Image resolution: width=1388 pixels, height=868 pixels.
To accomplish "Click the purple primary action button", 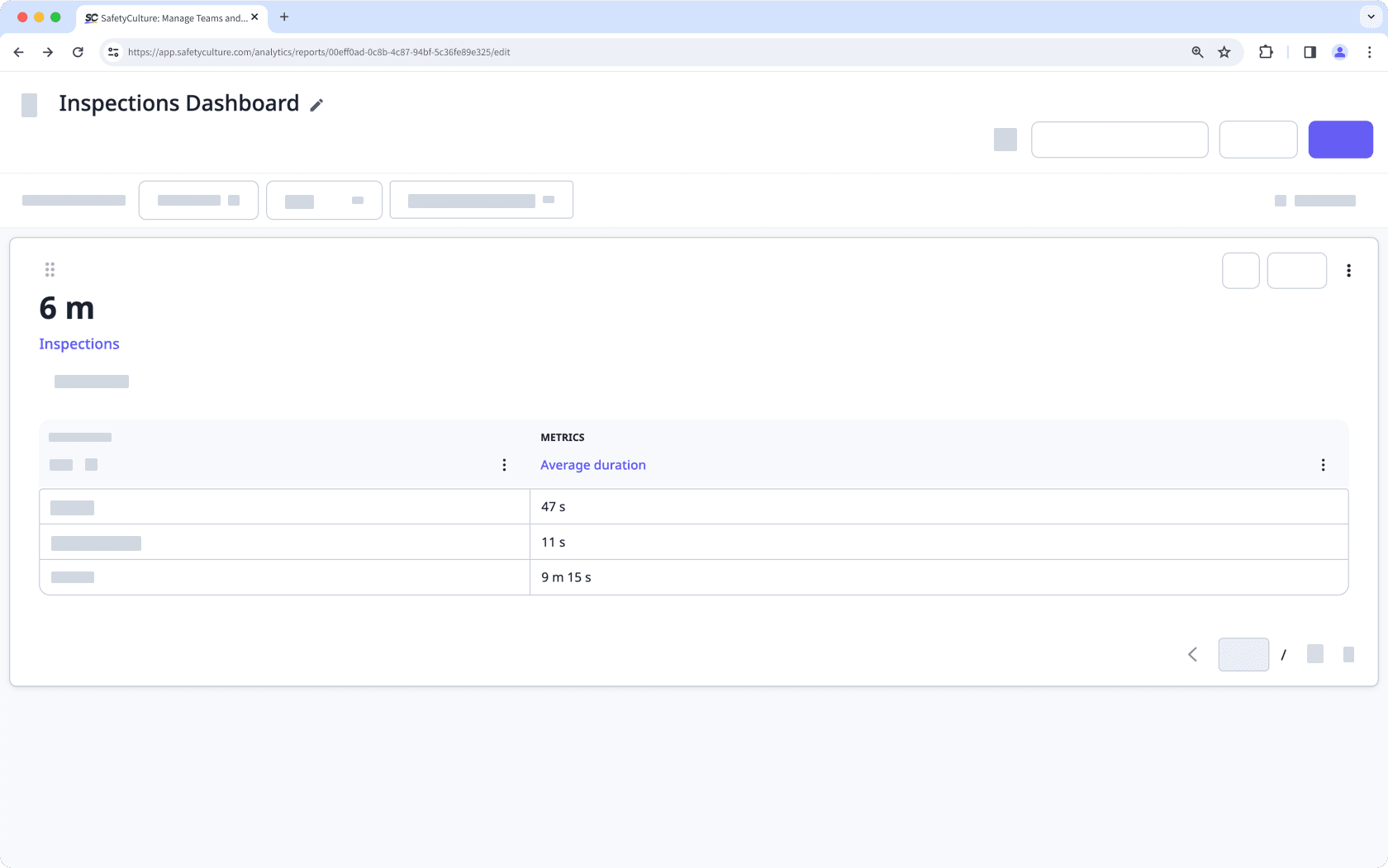I will 1340,139.
